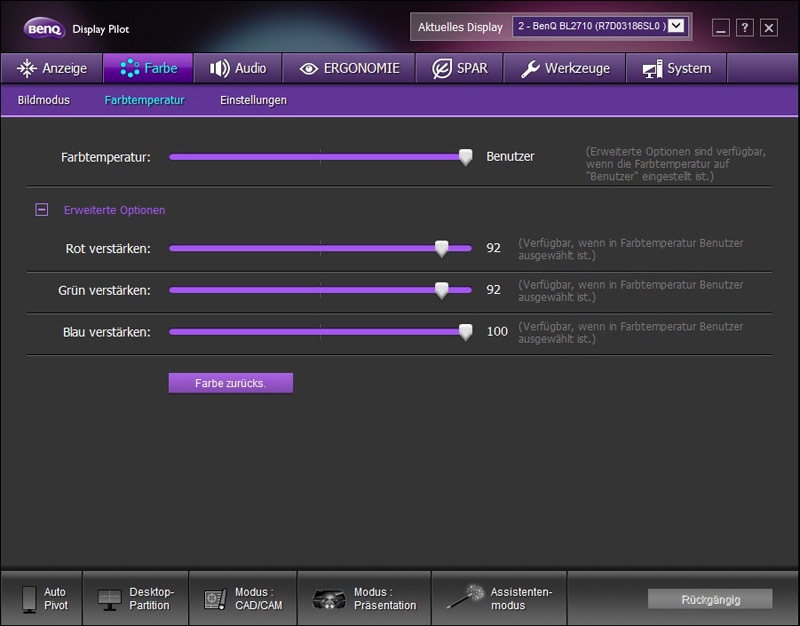The width and height of the screenshot is (800, 626).
Task: Click the Grün verstärken: label
Action: pyautogui.click(x=105, y=290)
